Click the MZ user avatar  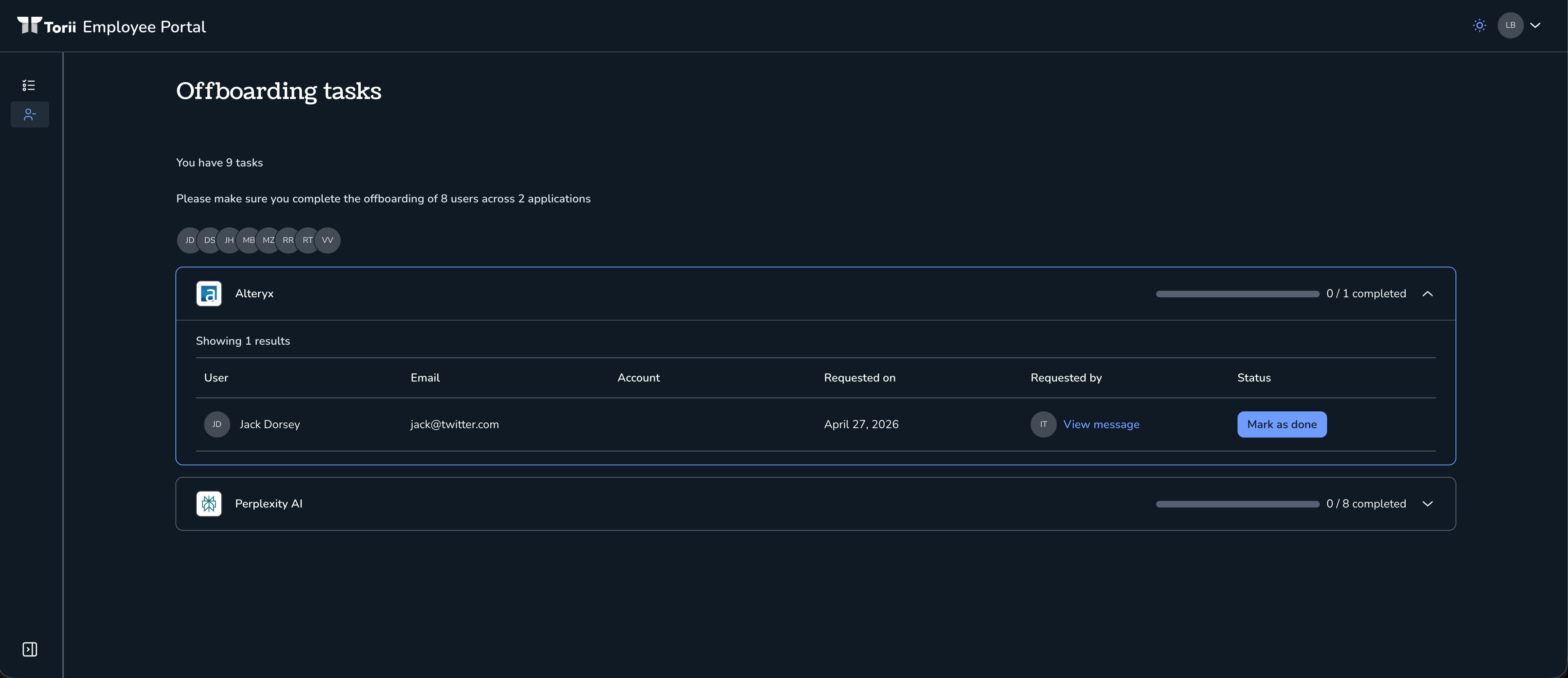[268, 240]
